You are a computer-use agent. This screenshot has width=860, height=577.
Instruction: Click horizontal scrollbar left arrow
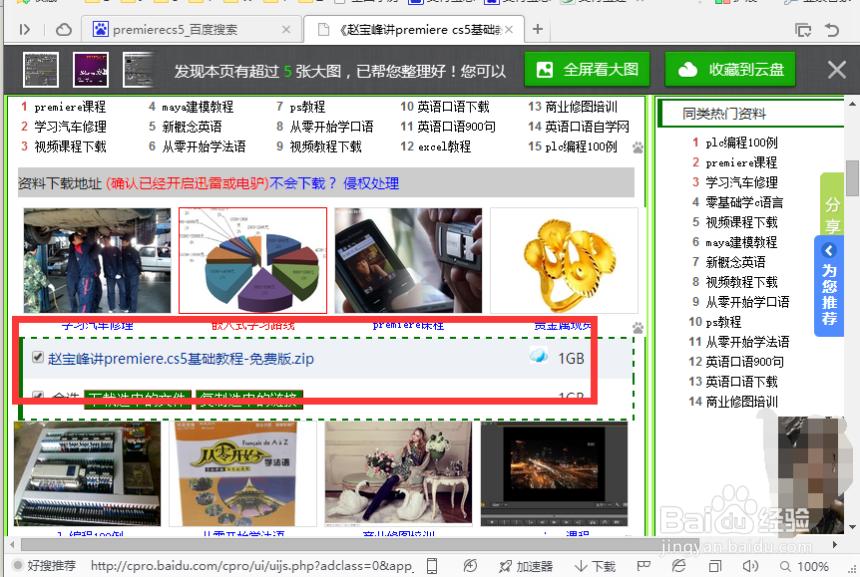click(12, 545)
